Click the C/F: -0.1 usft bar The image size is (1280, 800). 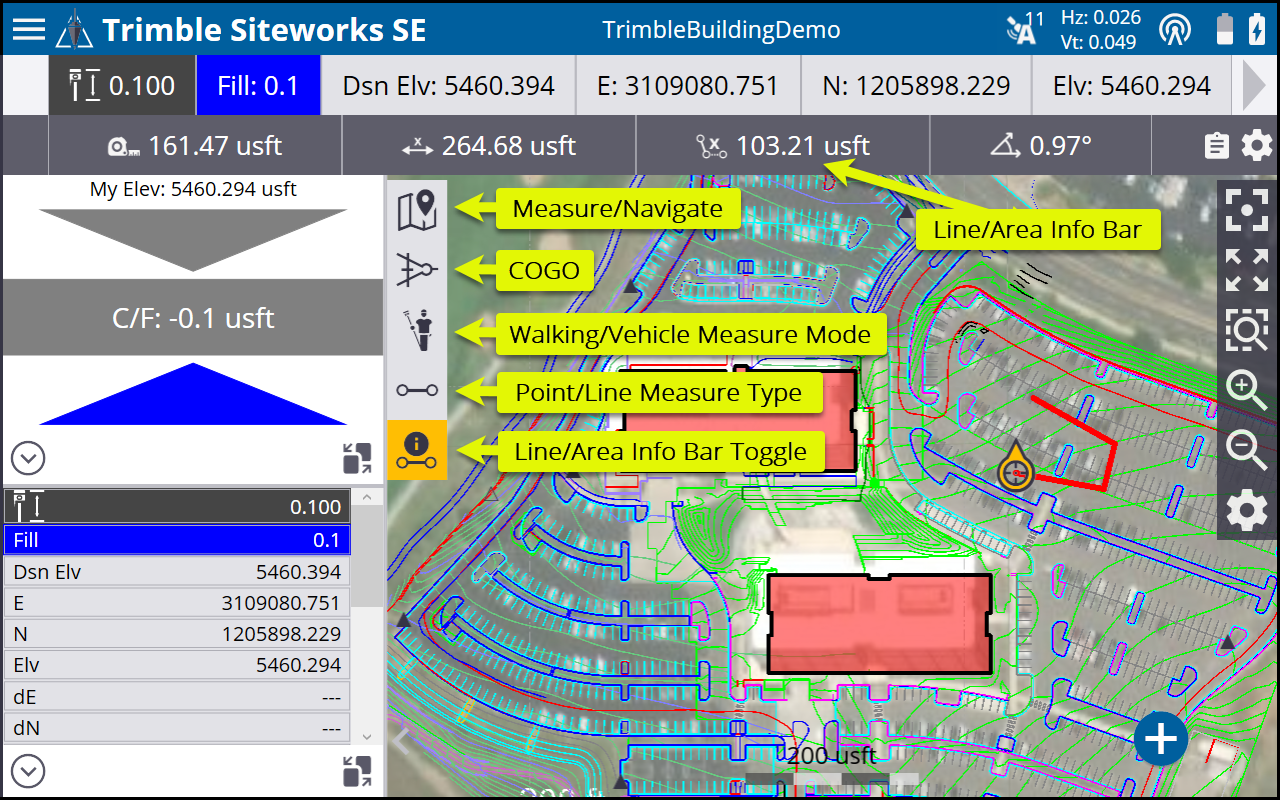click(193, 318)
